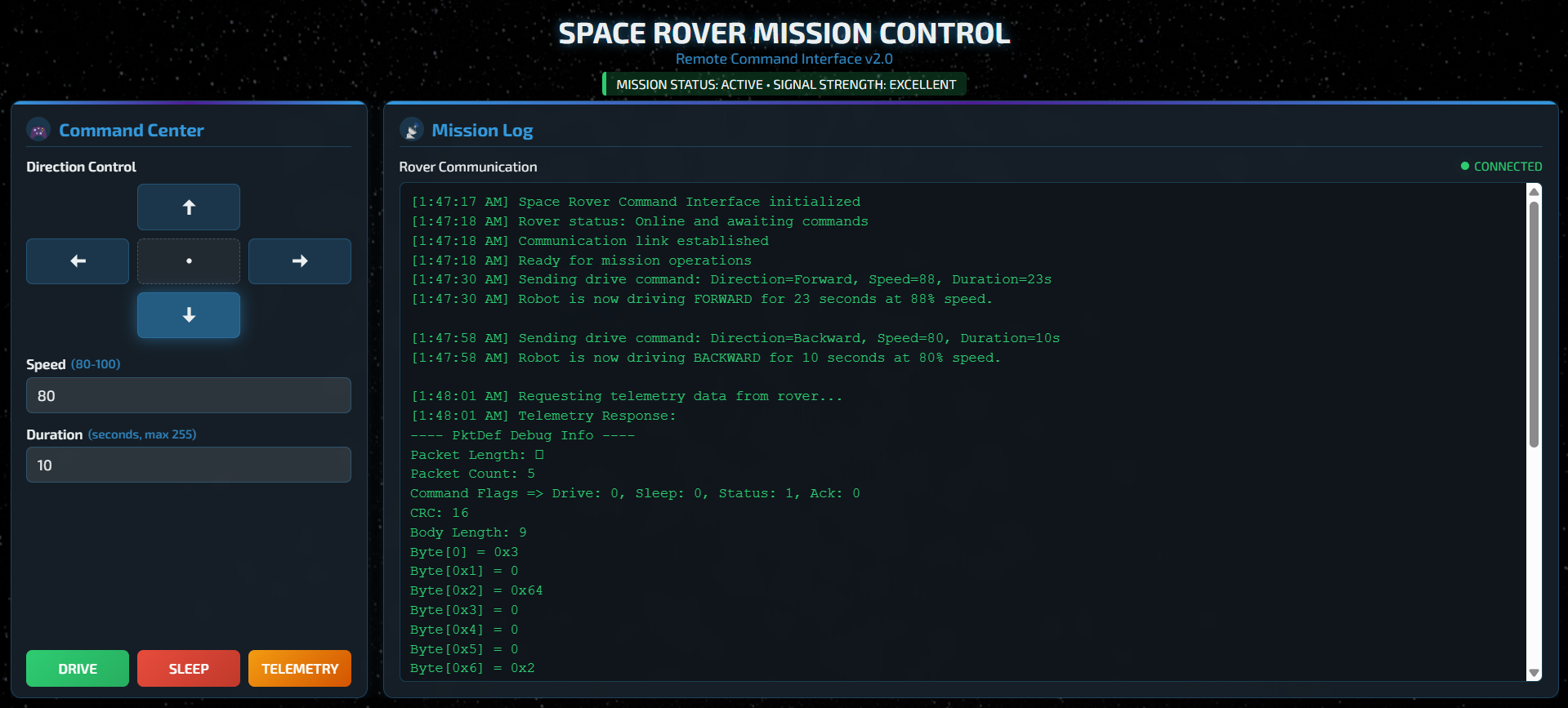Viewport: 1568px width, 708px height.
Task: Click the red SLEEP button
Action: [x=189, y=669]
